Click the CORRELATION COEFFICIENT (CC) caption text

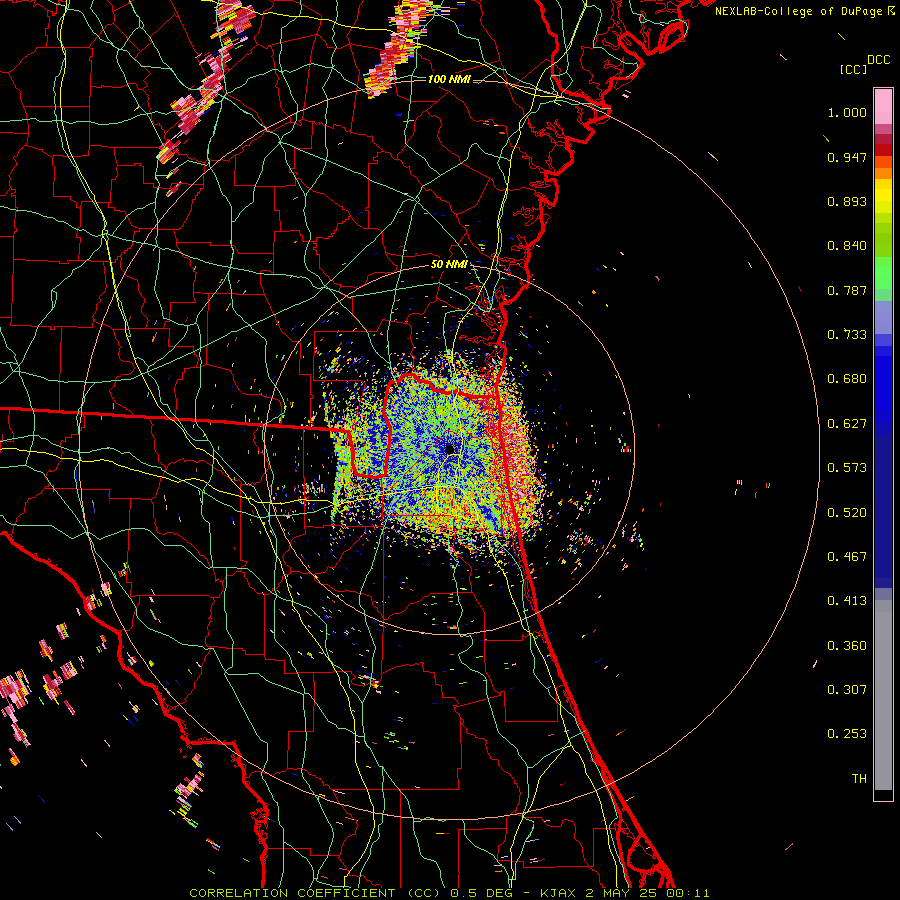(317, 893)
